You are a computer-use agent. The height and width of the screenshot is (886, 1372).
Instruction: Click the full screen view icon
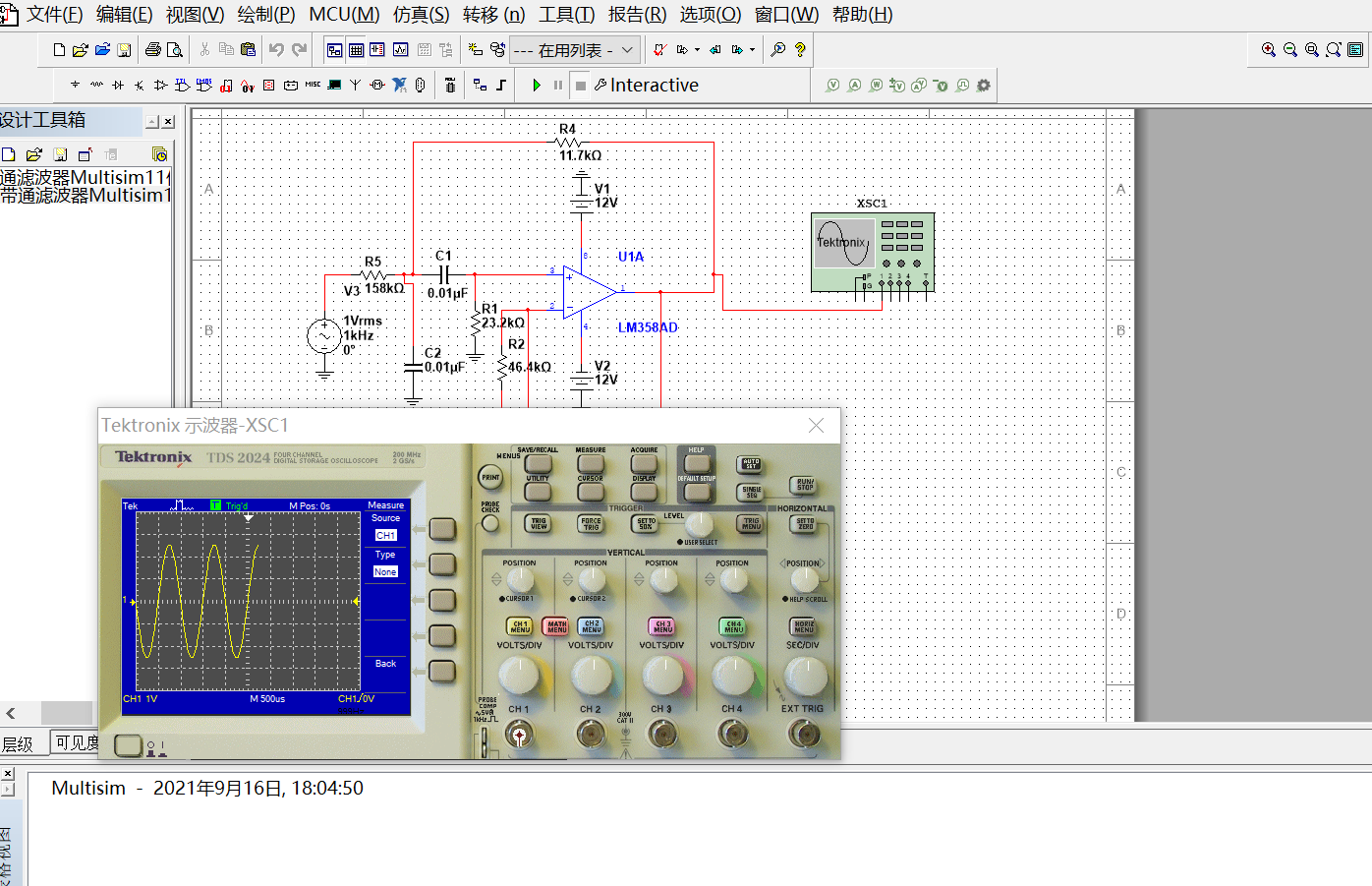[1355, 49]
